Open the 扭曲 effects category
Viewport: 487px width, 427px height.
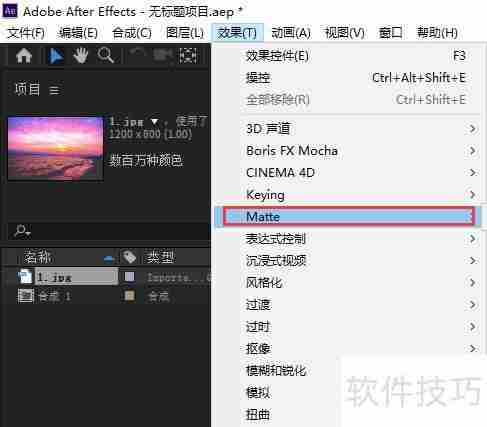pyautogui.click(x=258, y=415)
